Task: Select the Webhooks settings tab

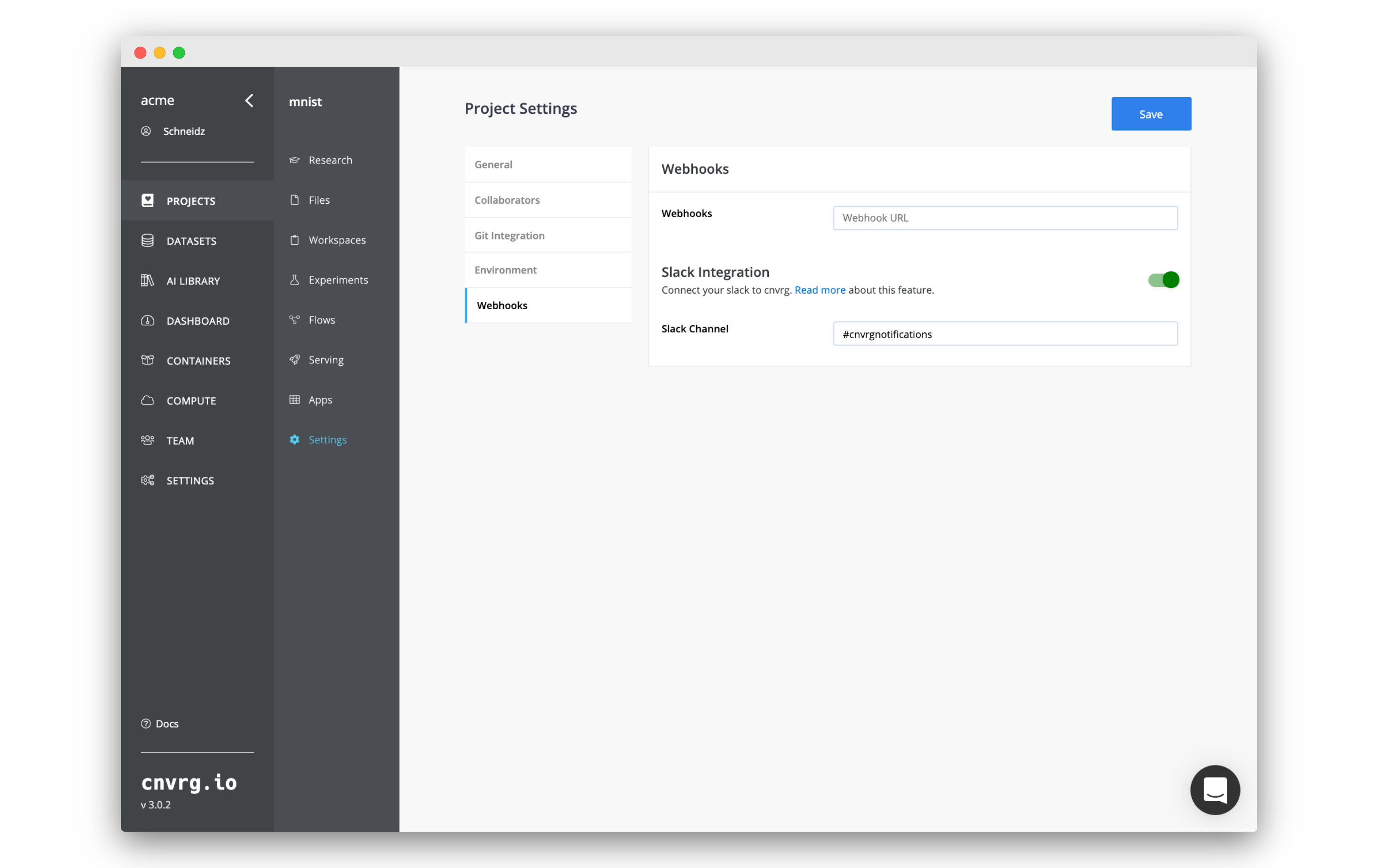Action: [548, 306]
